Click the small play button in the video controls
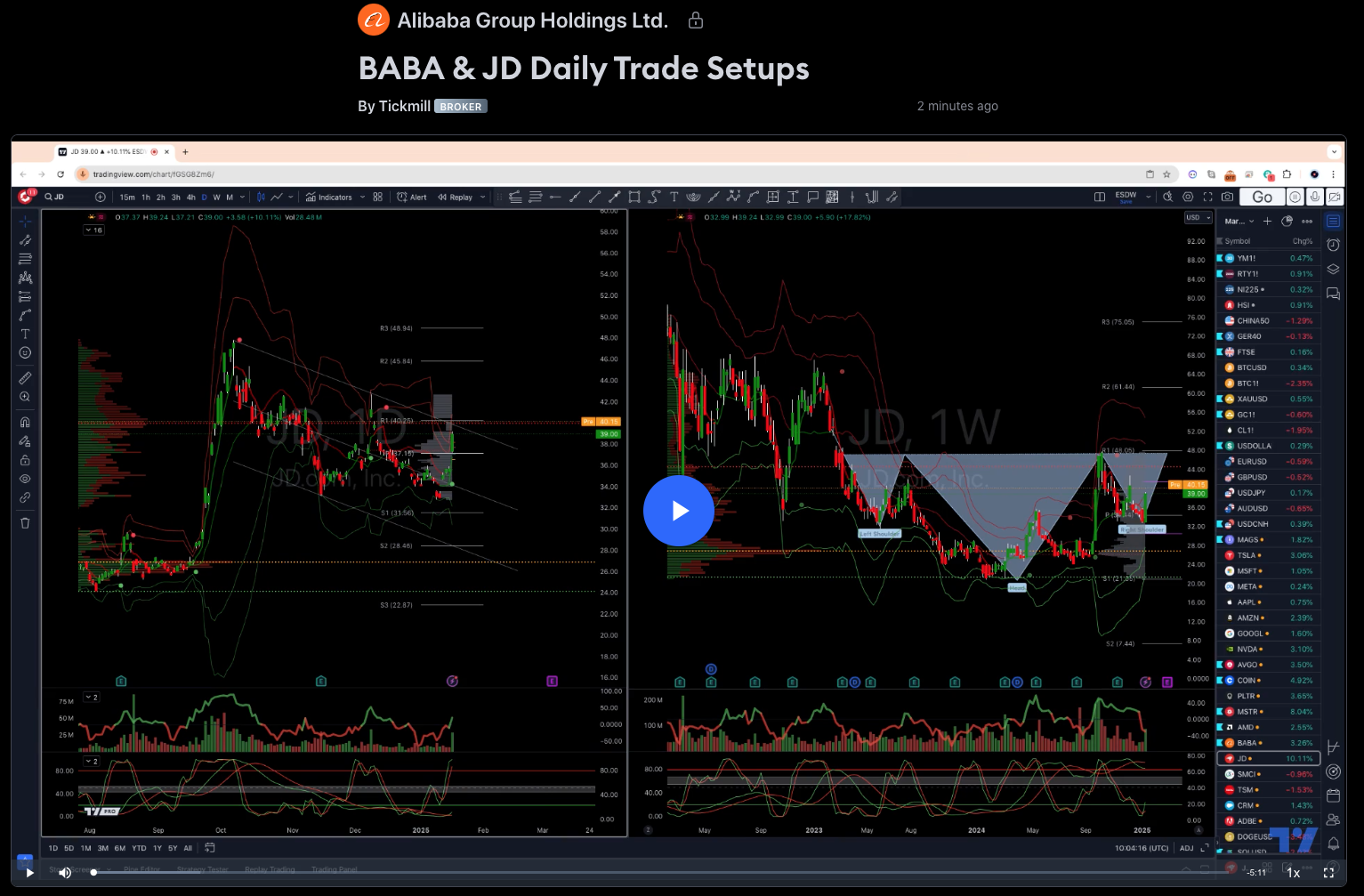Screen dimensions: 1364x896 pos(29,873)
